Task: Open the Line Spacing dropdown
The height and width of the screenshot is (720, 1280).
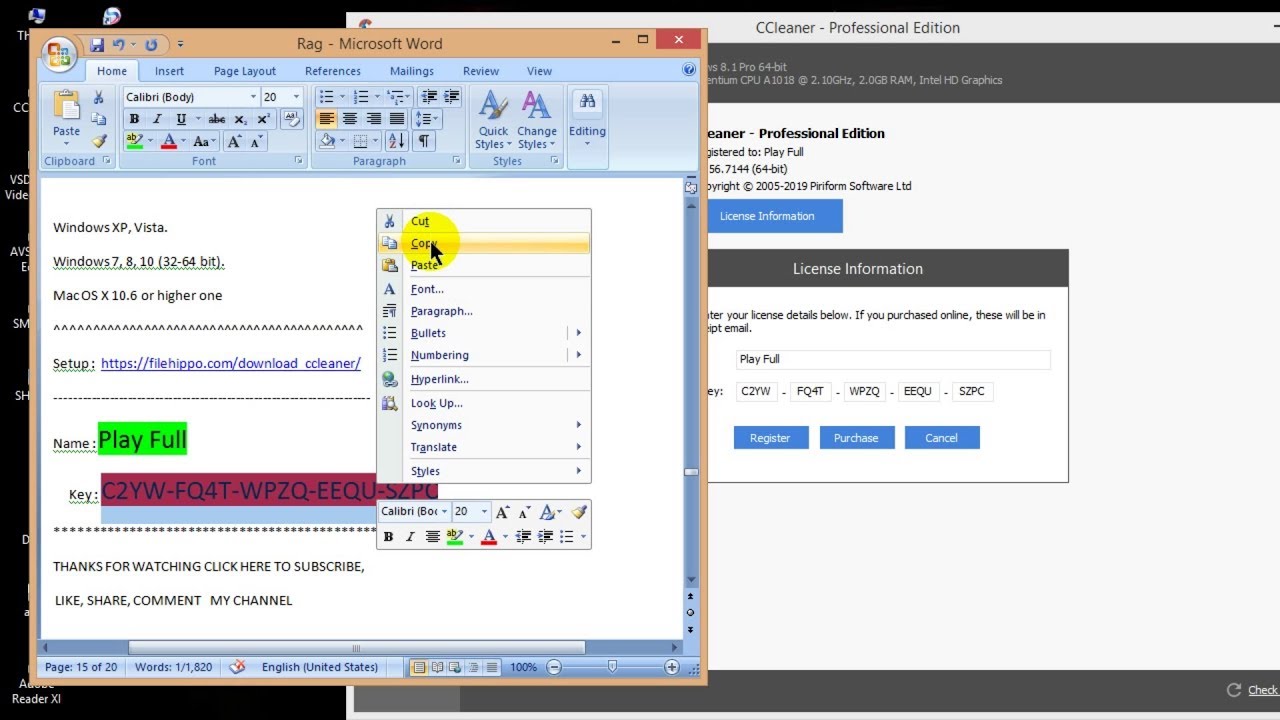Action: tap(428, 119)
